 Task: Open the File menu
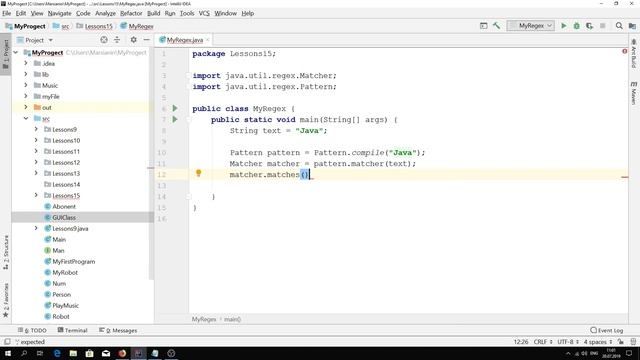point(7,13)
